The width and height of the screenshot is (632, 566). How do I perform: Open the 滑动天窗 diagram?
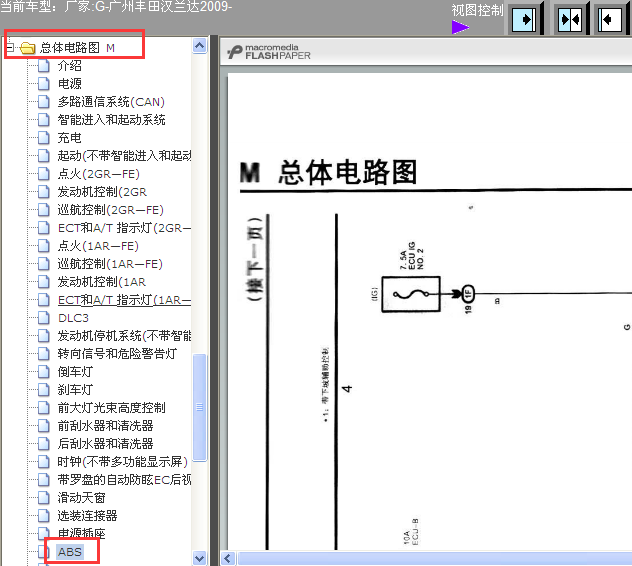coord(81,498)
